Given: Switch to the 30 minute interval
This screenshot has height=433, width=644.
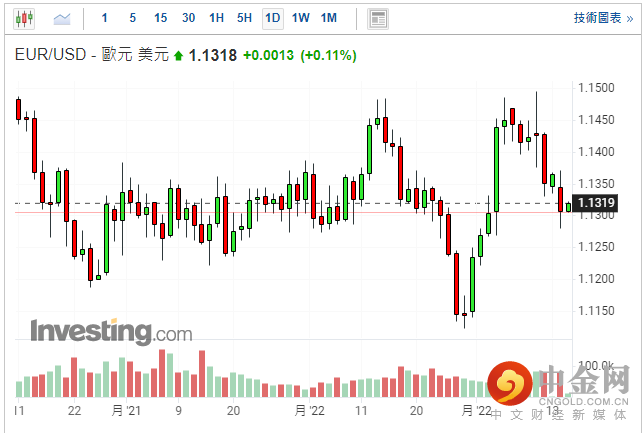Looking at the screenshot, I should [x=189, y=18].
